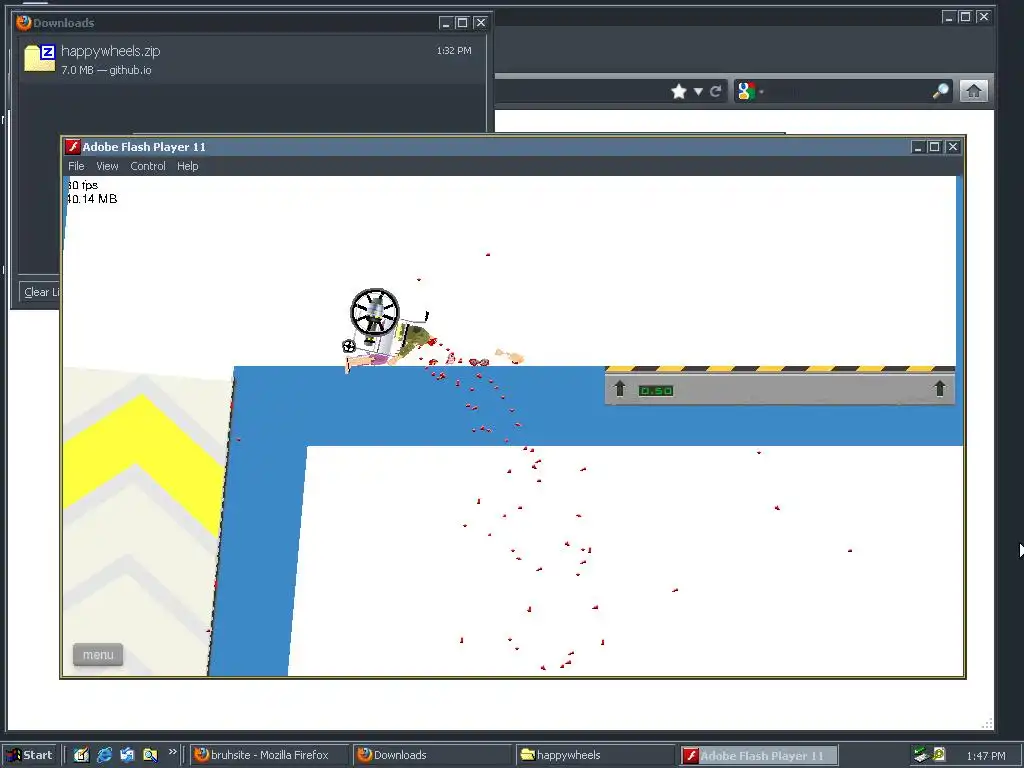Image resolution: width=1024 pixels, height=768 pixels.
Task: Click the Clear List button in Downloads
Action: [x=40, y=292]
